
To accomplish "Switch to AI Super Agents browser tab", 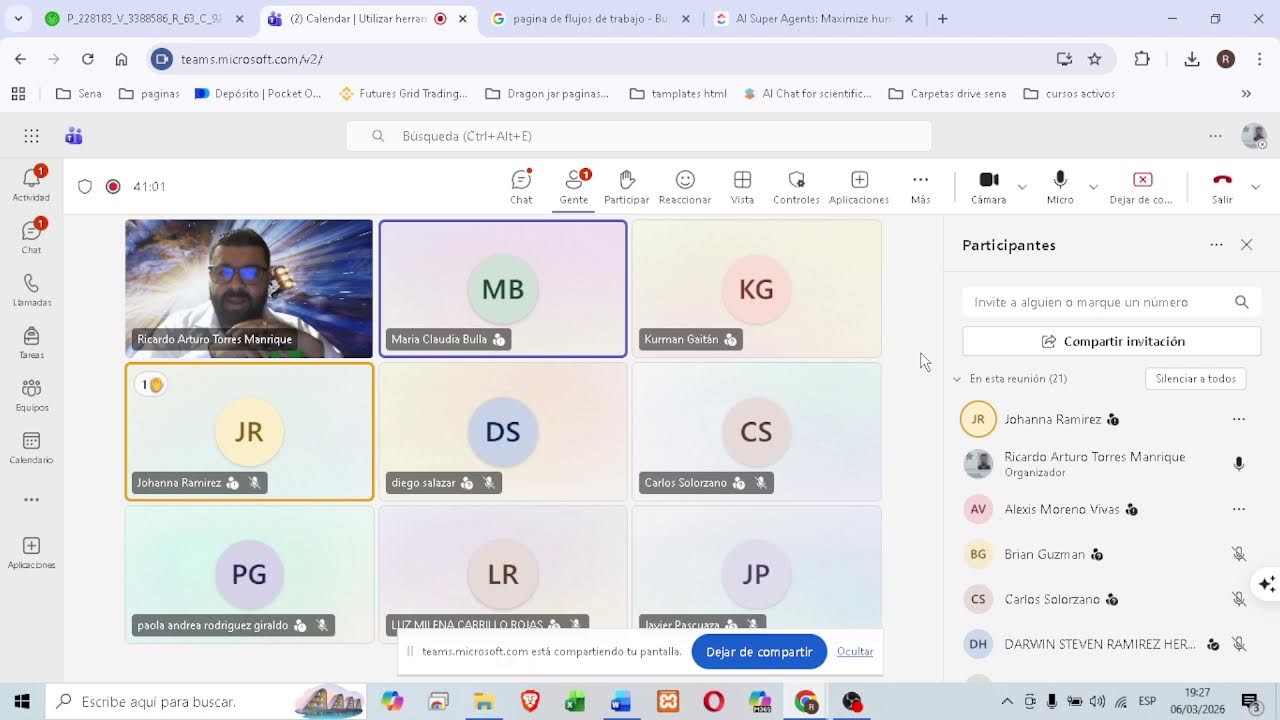I will point(814,19).
